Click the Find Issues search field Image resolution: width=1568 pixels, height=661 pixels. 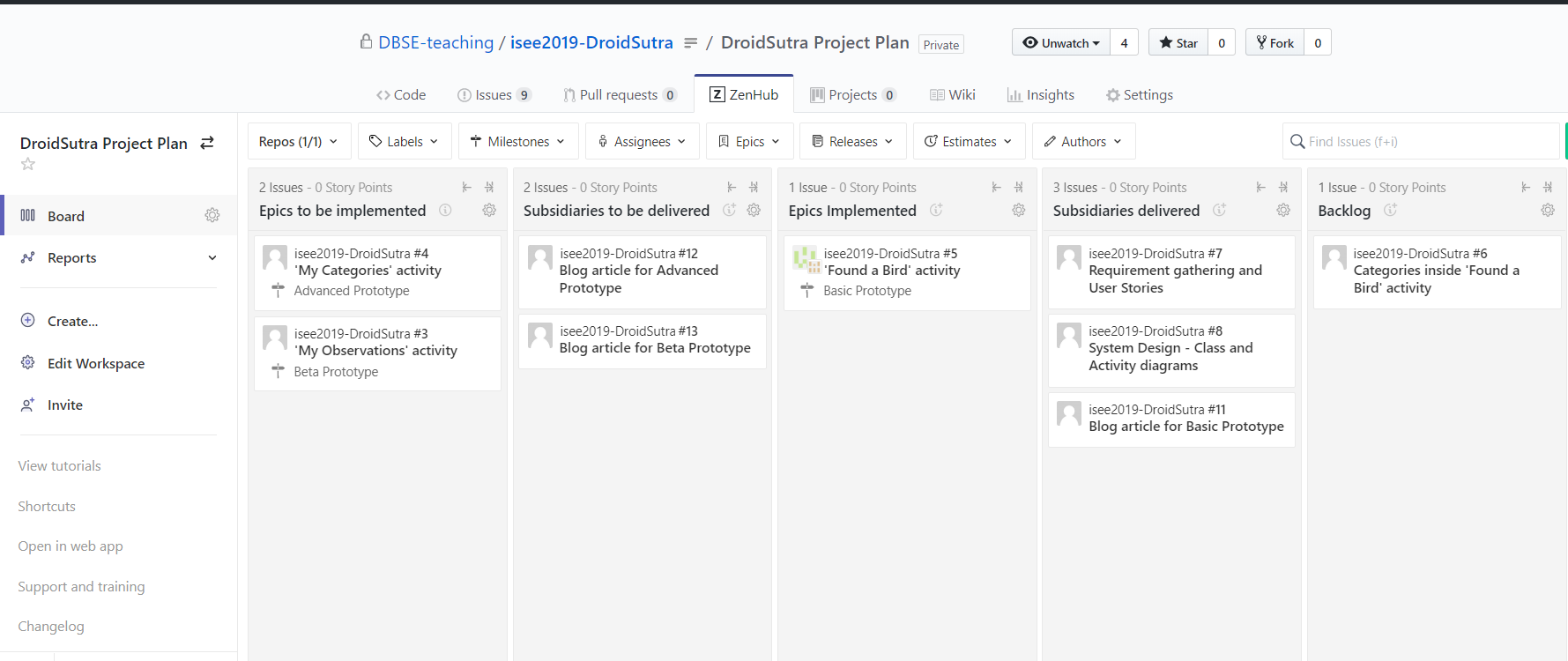(1421, 141)
